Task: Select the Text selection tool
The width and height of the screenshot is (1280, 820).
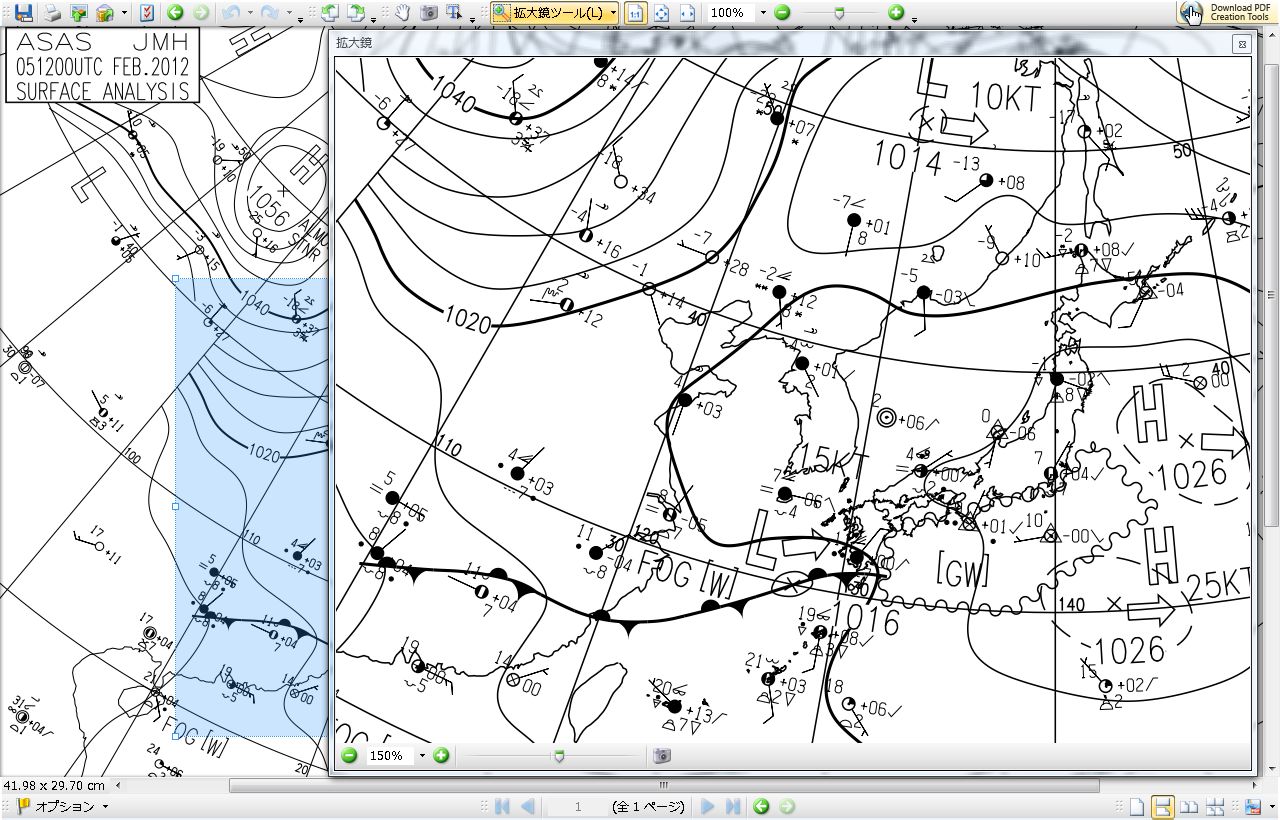Action: (x=454, y=13)
